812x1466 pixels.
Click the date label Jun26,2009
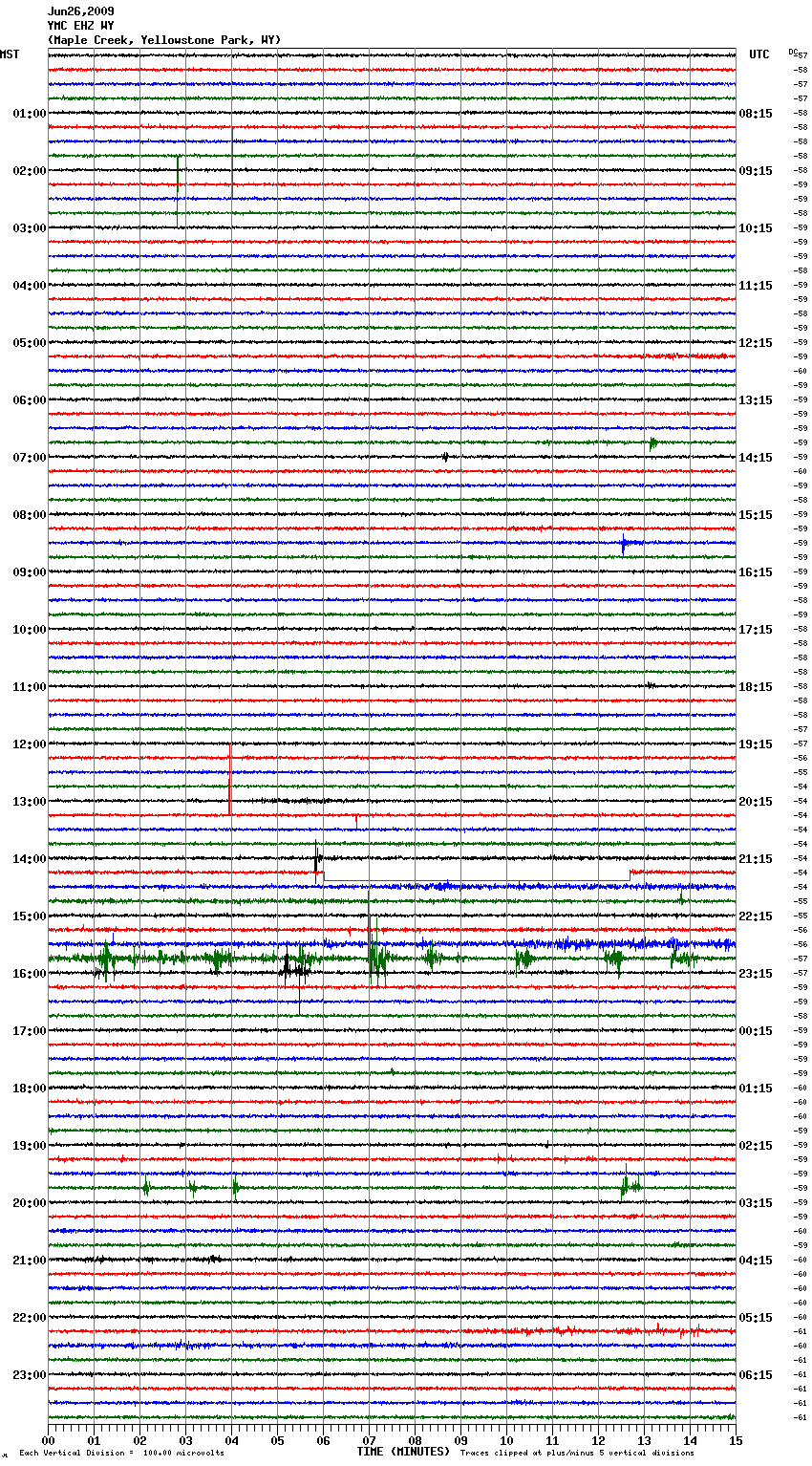point(81,11)
